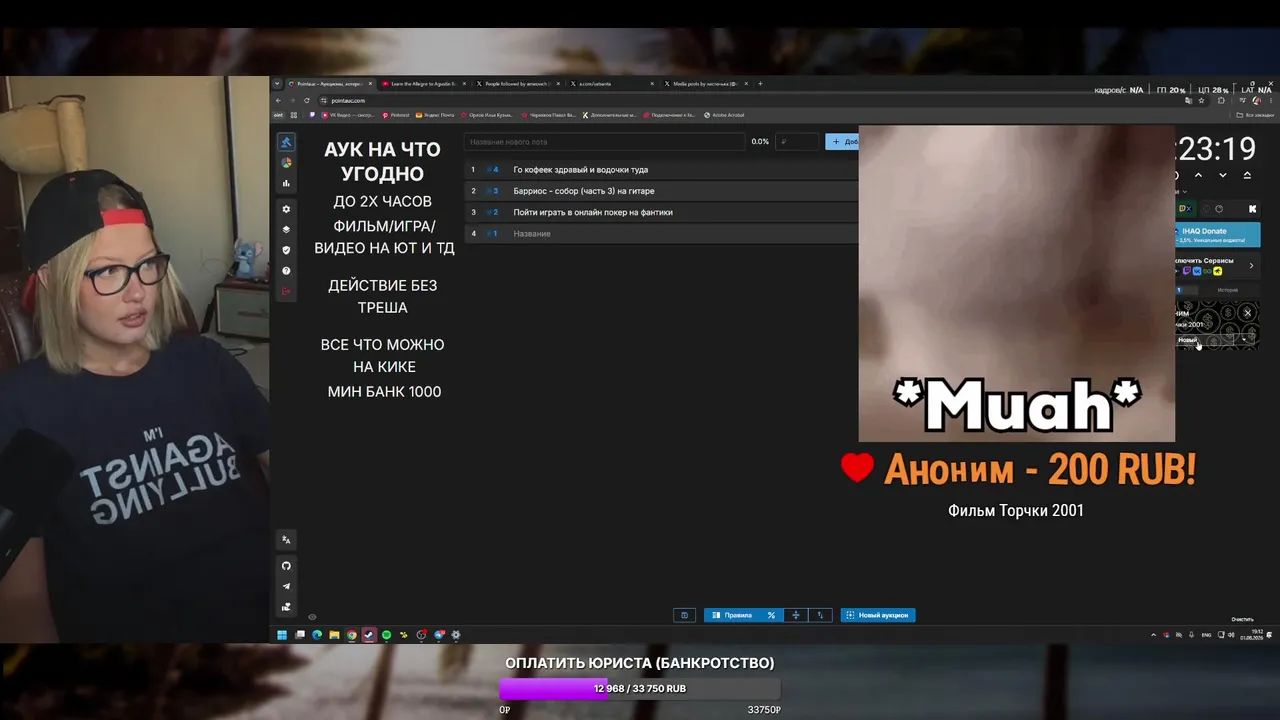Open File Explorer from the taskbar
The width and height of the screenshot is (1280, 720).
(x=334, y=635)
